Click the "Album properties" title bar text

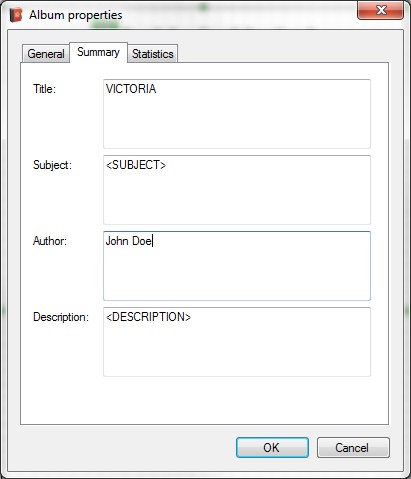pyautogui.click(x=76, y=15)
